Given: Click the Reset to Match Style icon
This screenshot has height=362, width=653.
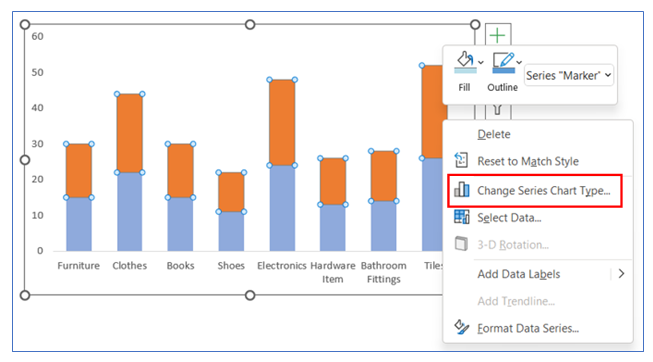Looking at the screenshot, I should (461, 160).
